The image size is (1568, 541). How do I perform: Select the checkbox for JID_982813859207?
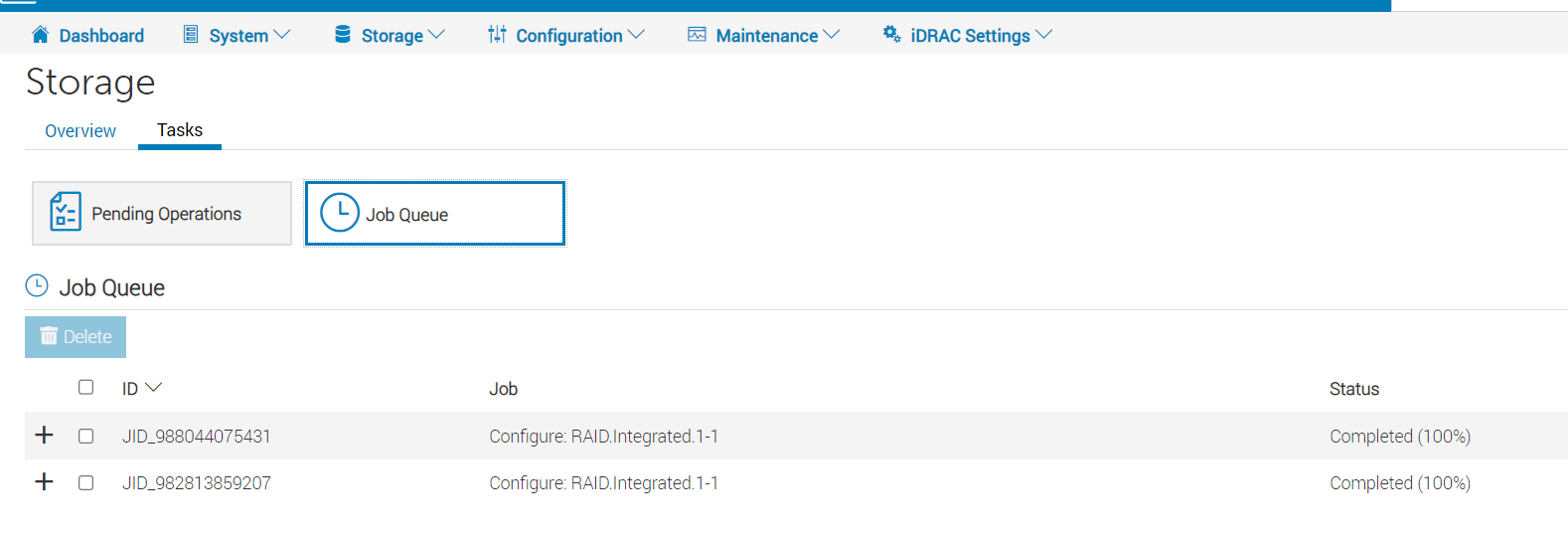[x=86, y=482]
